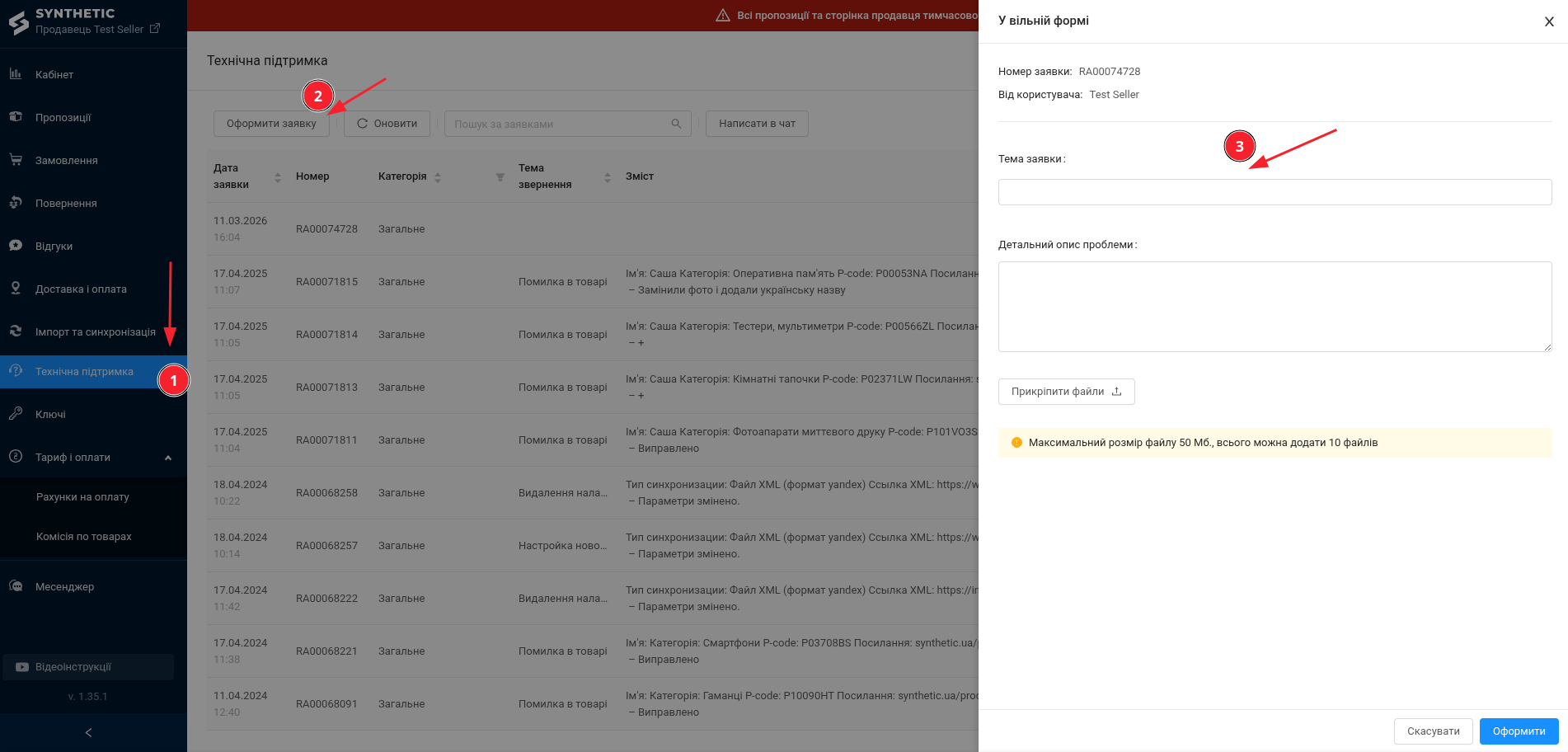Viewport: 1568px width, 752px height.
Task: Sort by Тема звернення column arrows
Action: point(608,176)
